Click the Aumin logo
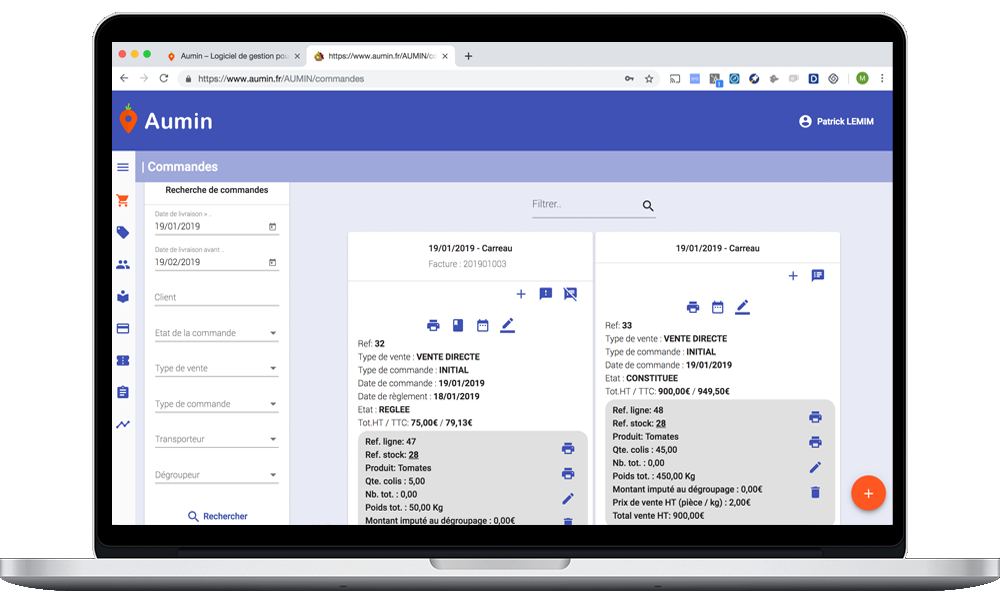This screenshot has height=600, width=1000. click(x=166, y=120)
